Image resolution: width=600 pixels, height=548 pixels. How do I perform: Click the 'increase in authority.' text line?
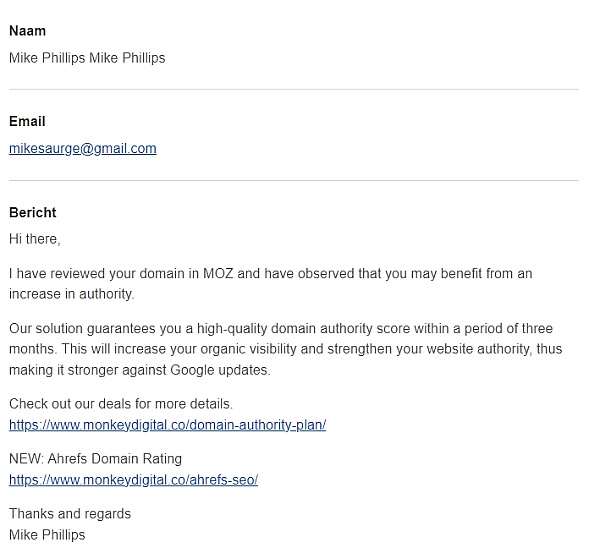coord(72,294)
